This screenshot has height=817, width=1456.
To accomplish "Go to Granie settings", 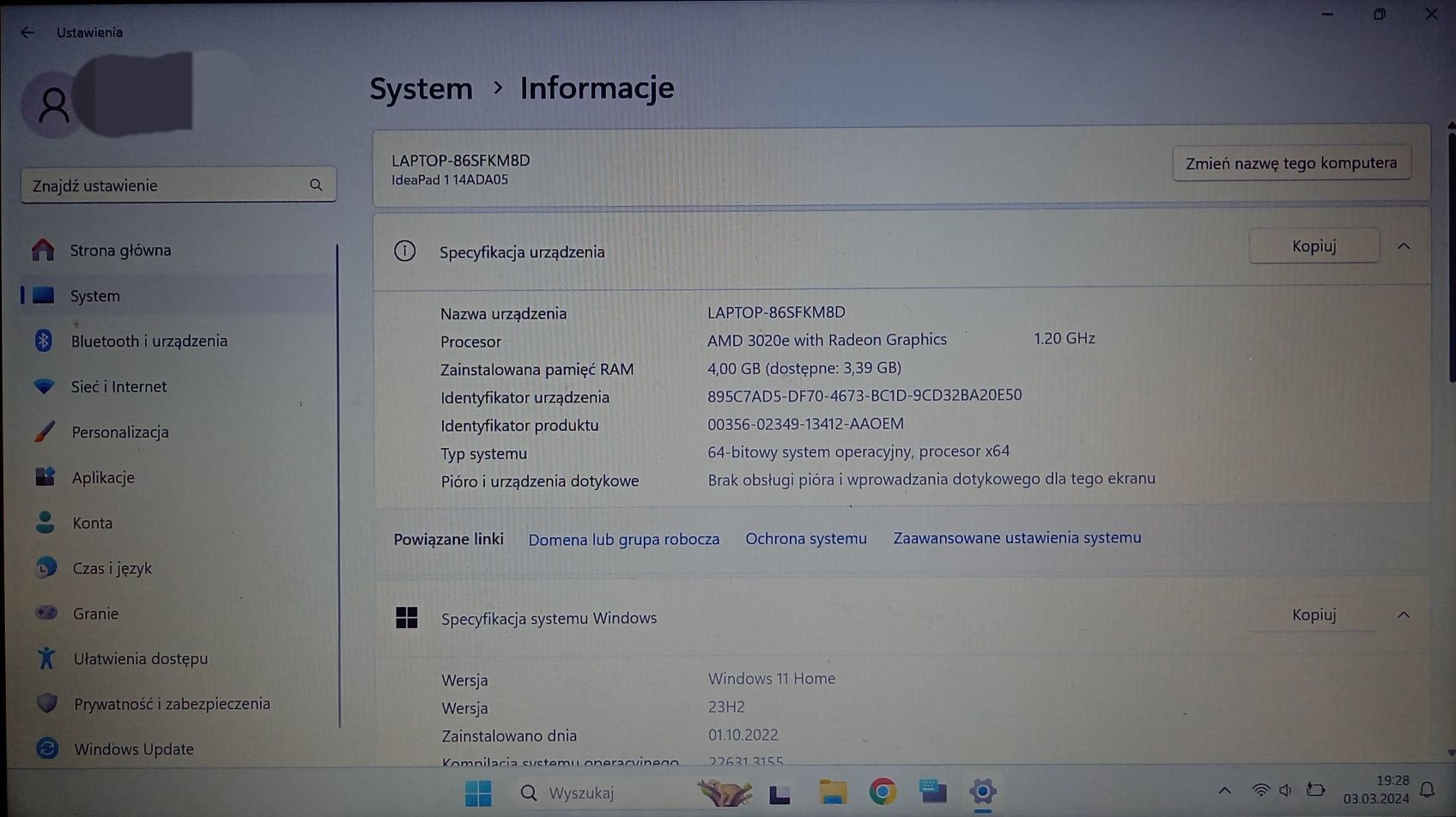I will pyautogui.click(x=95, y=614).
